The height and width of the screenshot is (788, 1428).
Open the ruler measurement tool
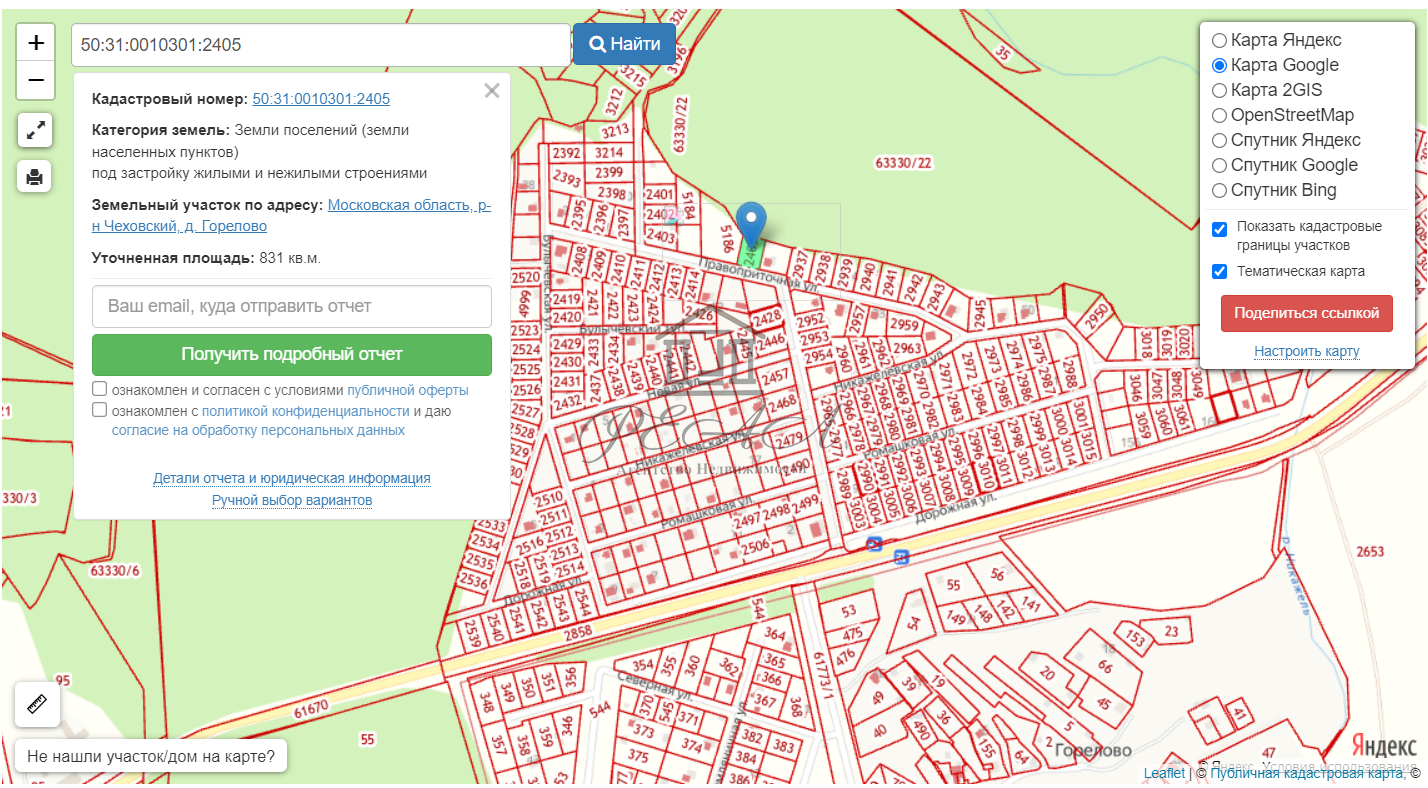pyautogui.click(x=38, y=705)
